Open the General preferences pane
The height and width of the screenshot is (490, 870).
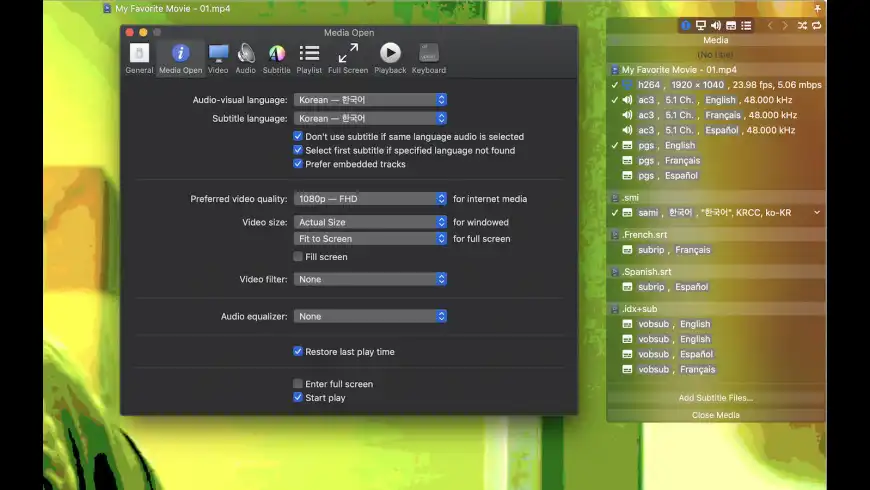tap(139, 58)
